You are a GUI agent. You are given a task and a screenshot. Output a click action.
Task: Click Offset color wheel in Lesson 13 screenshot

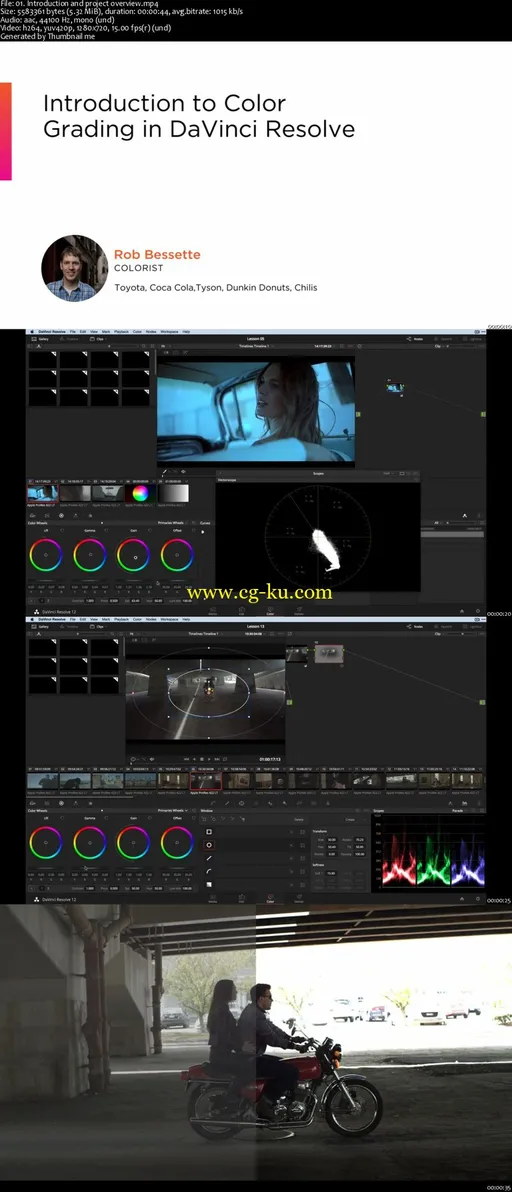(177, 842)
